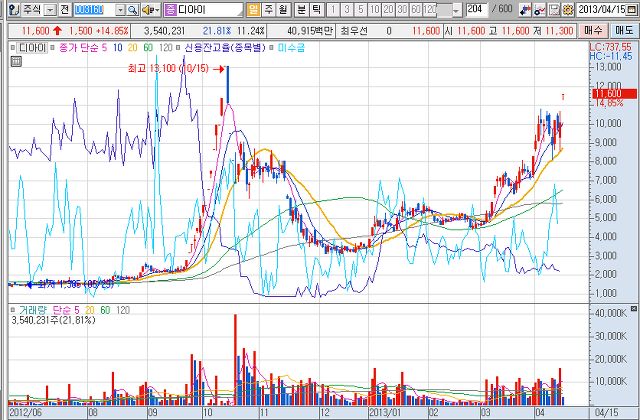Click the 디아이 chart legend label
640x420 pixels.
point(32,48)
